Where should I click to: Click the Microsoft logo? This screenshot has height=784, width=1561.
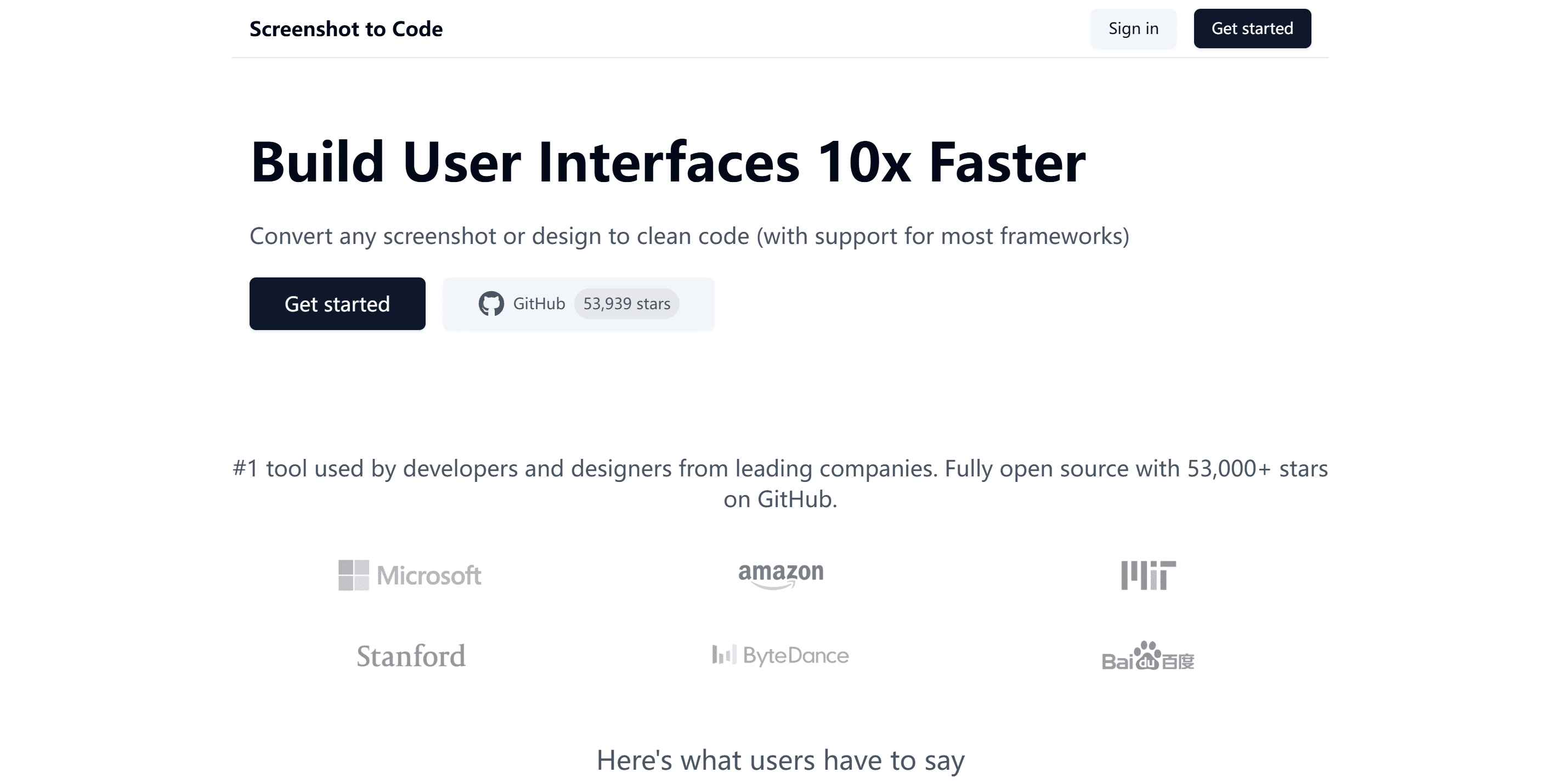pyautogui.click(x=410, y=575)
